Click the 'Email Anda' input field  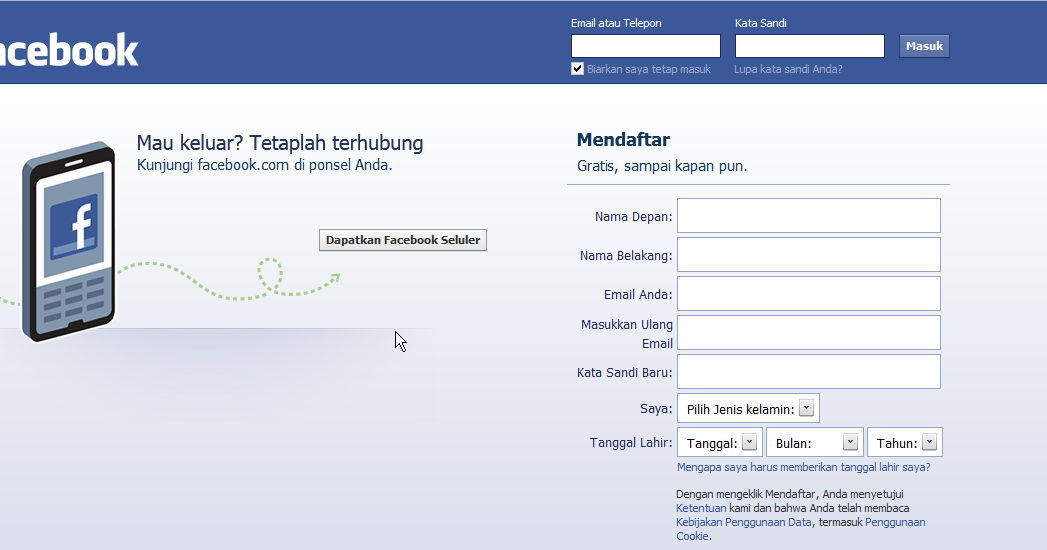click(x=809, y=294)
